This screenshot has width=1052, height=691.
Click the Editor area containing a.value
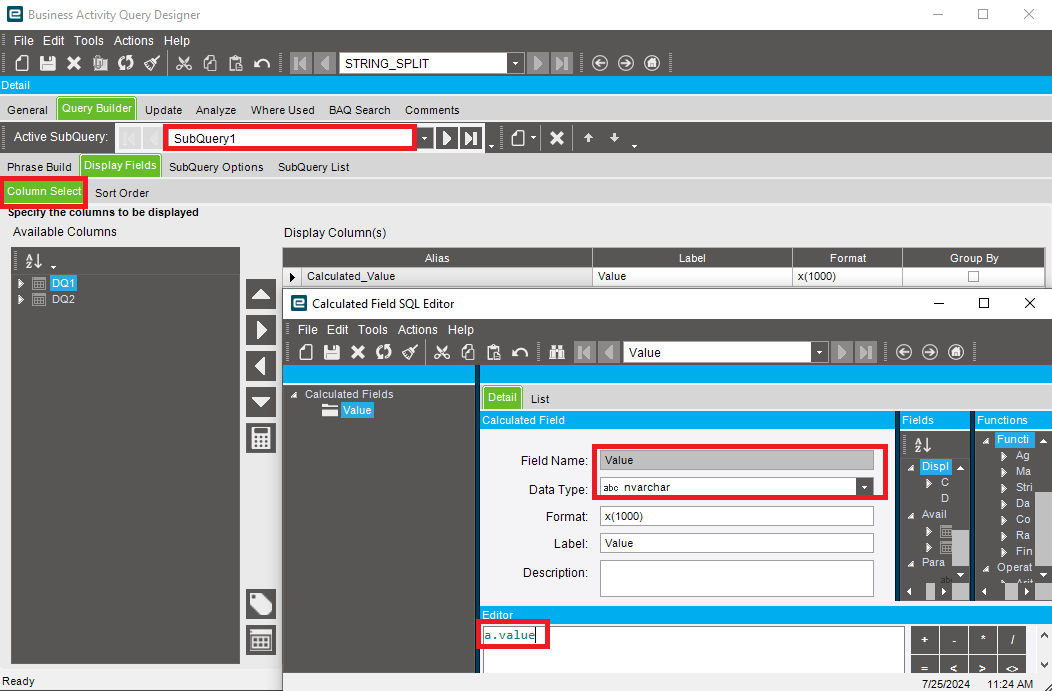pyautogui.click(x=693, y=649)
